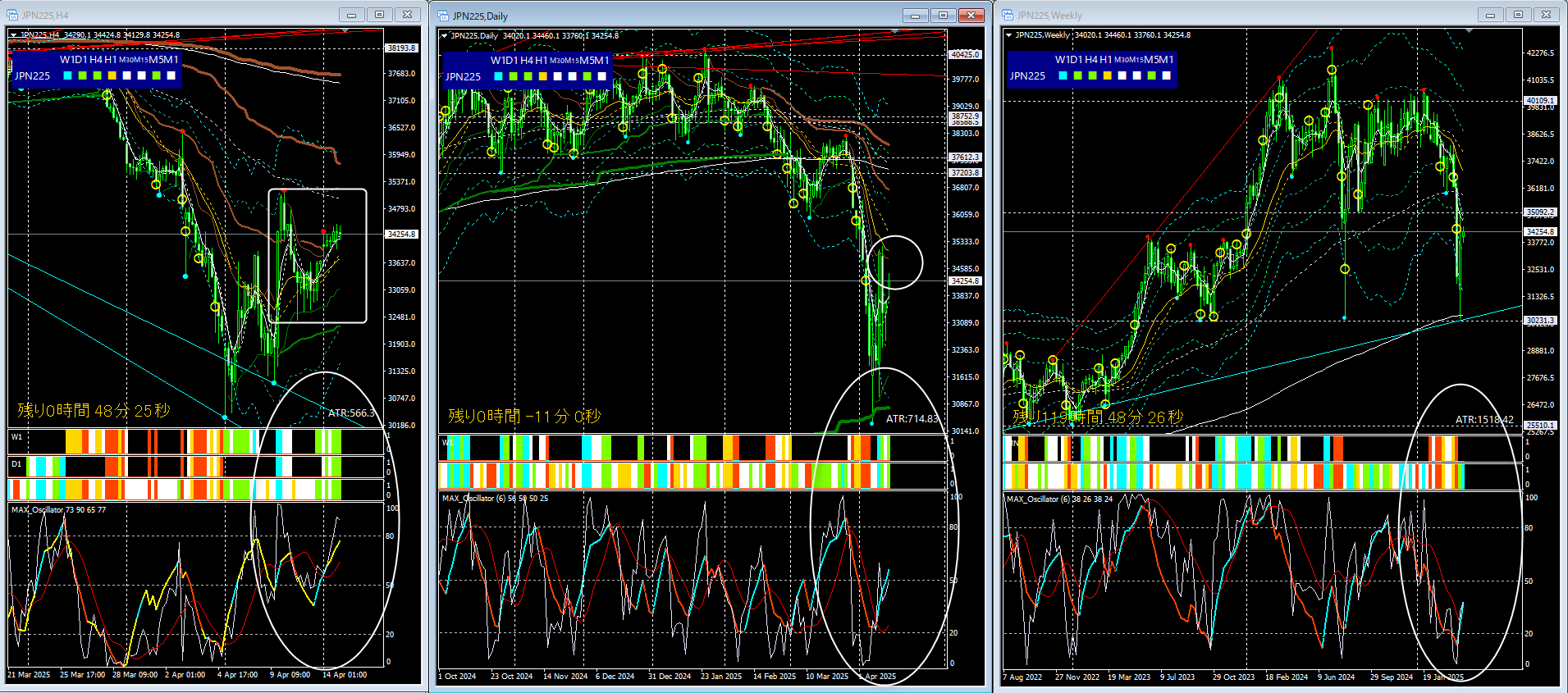Click the W1 row label in H4 window

pos(16,437)
